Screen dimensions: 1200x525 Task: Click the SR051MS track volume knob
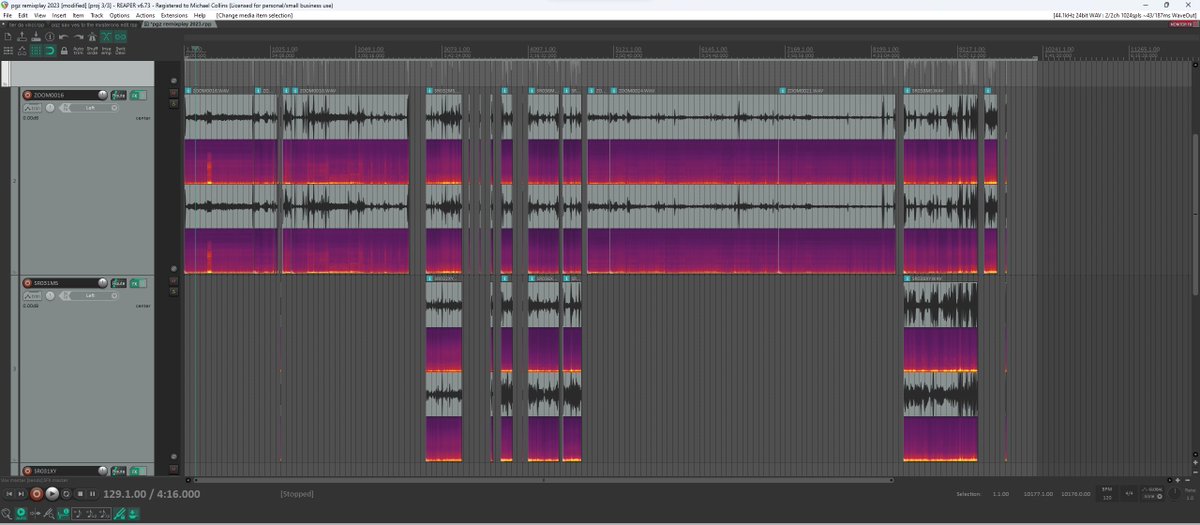(x=102, y=283)
